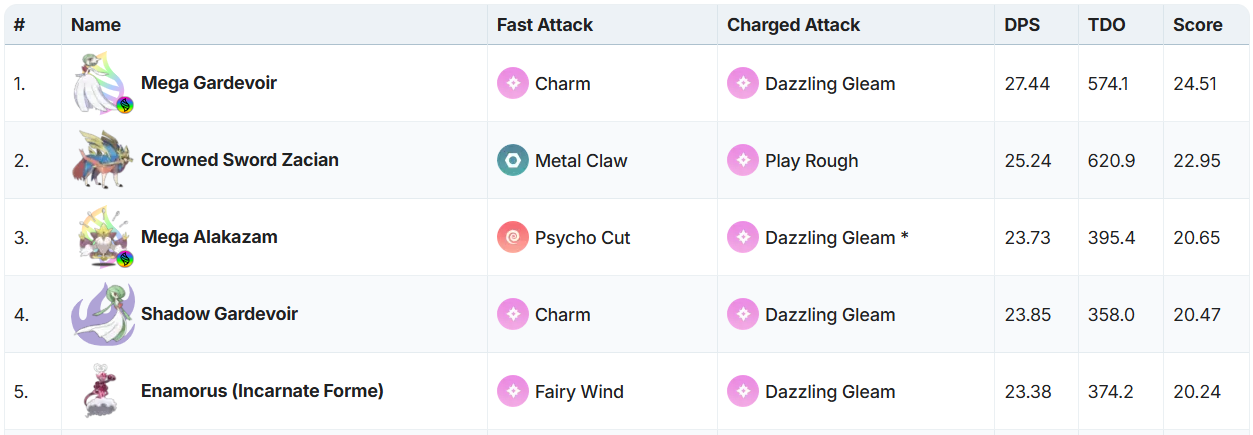Click the Shadow Gardevoir sprite image
This screenshot has height=435, width=1253.
101,314
